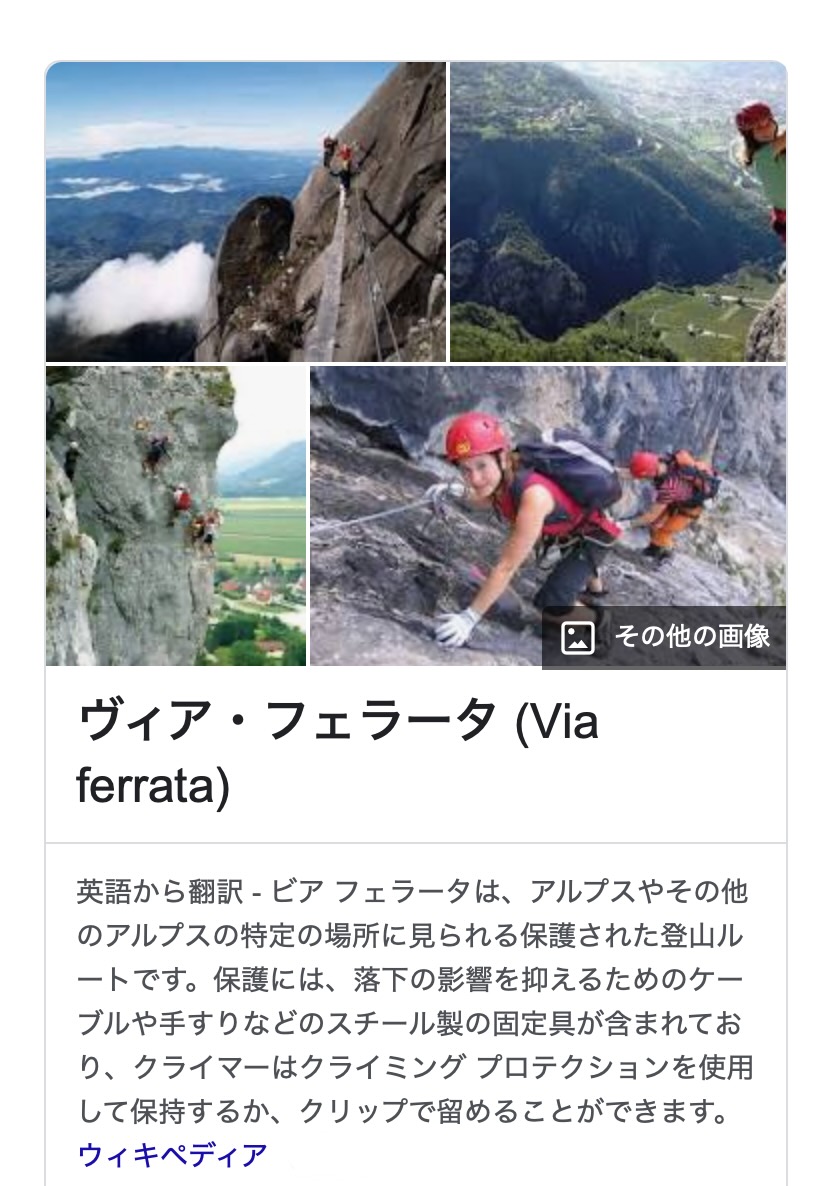Click the red helmet at the top-right photo edge
The width and height of the screenshot is (826, 1186).
click(x=756, y=116)
